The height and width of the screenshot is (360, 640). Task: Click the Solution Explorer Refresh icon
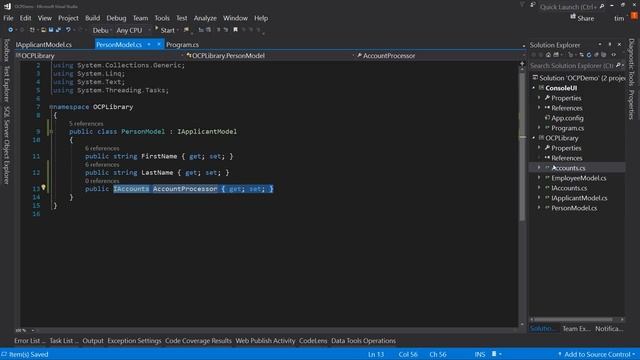pyautogui.click(x=589, y=55)
